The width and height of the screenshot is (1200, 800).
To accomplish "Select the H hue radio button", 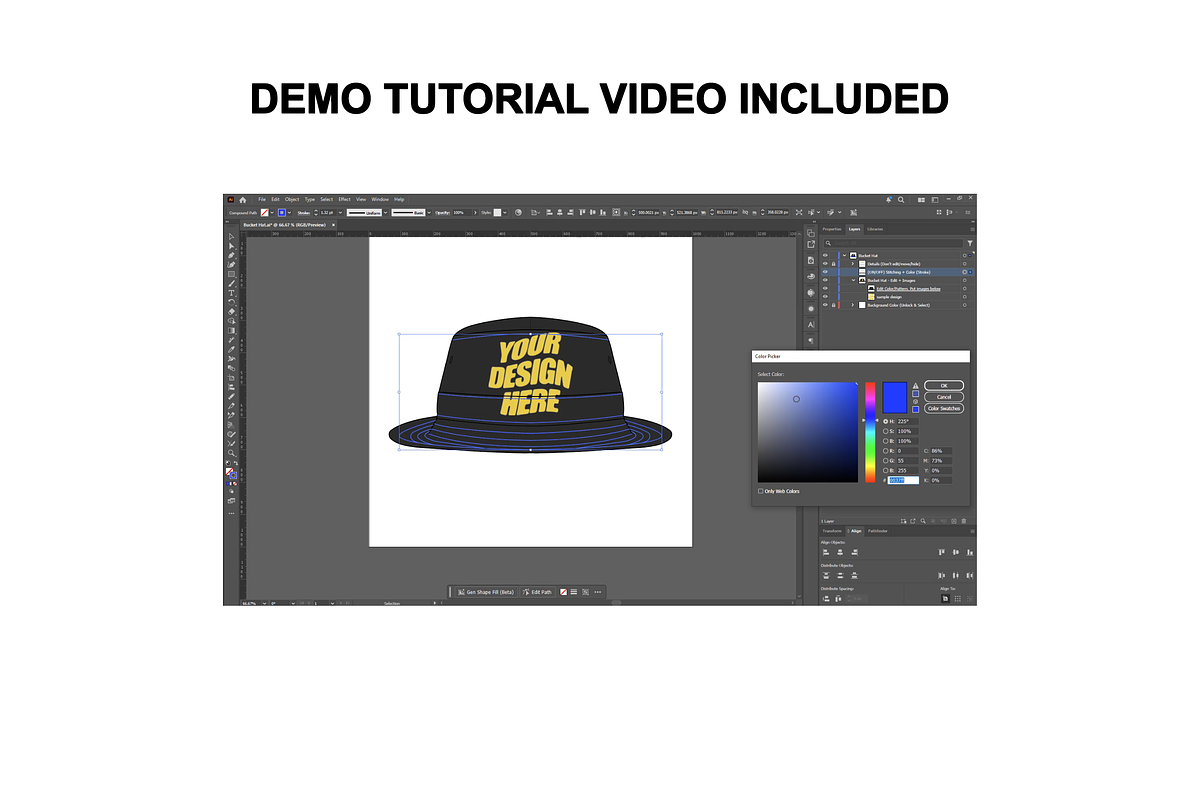I will tap(885, 421).
